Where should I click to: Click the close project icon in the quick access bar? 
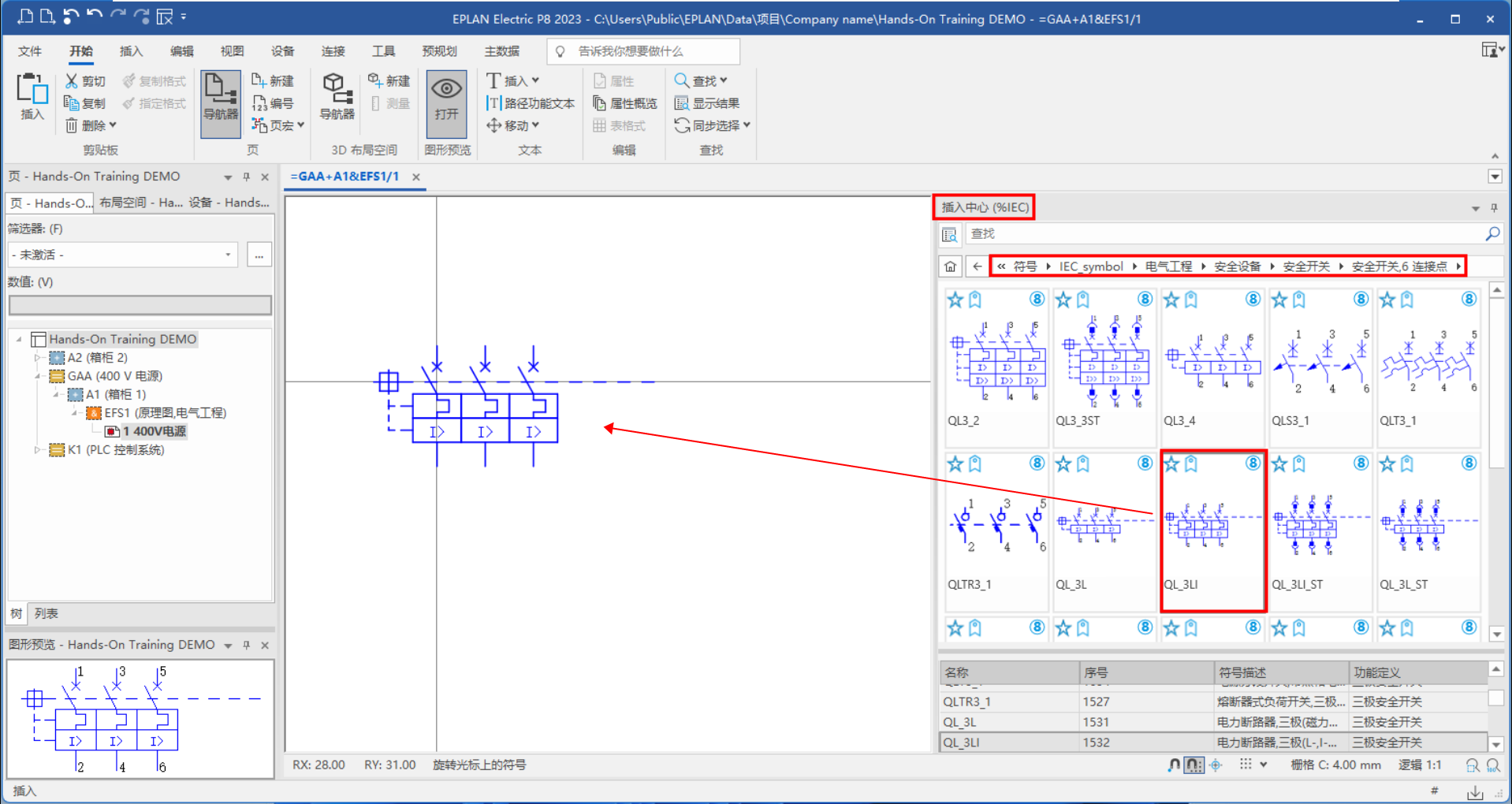[164, 17]
